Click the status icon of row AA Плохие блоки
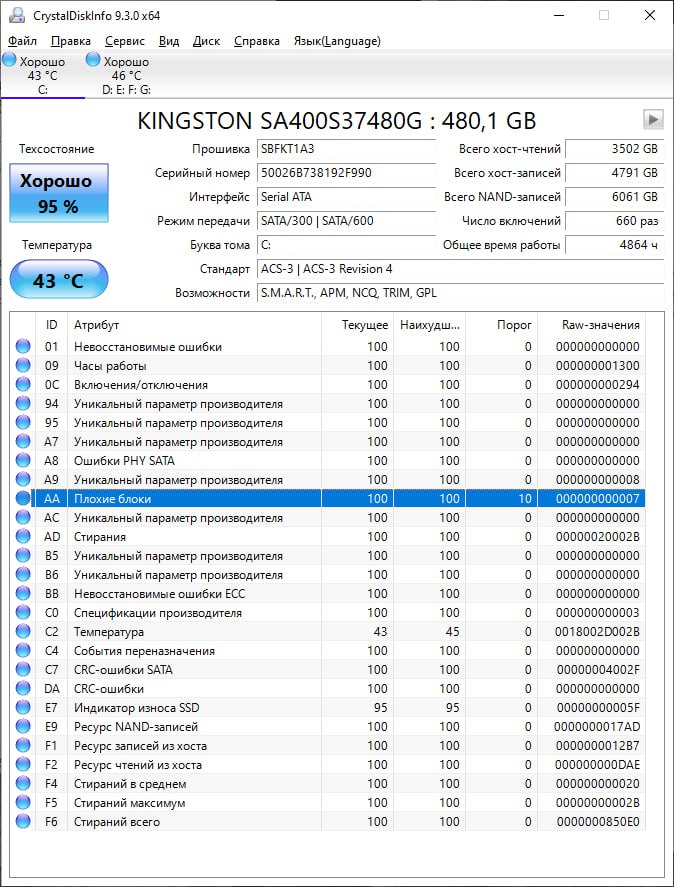674x887 pixels. (23, 498)
